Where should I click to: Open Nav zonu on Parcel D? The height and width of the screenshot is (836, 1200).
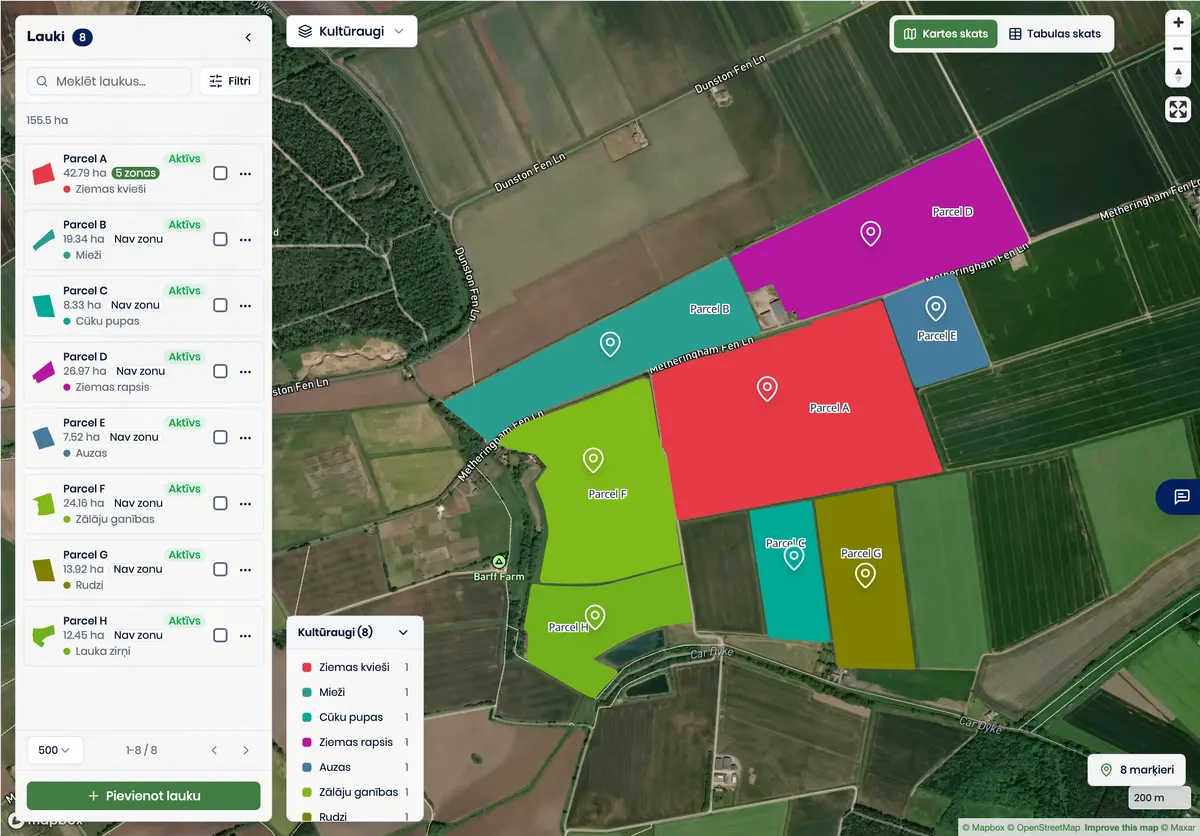(x=141, y=371)
